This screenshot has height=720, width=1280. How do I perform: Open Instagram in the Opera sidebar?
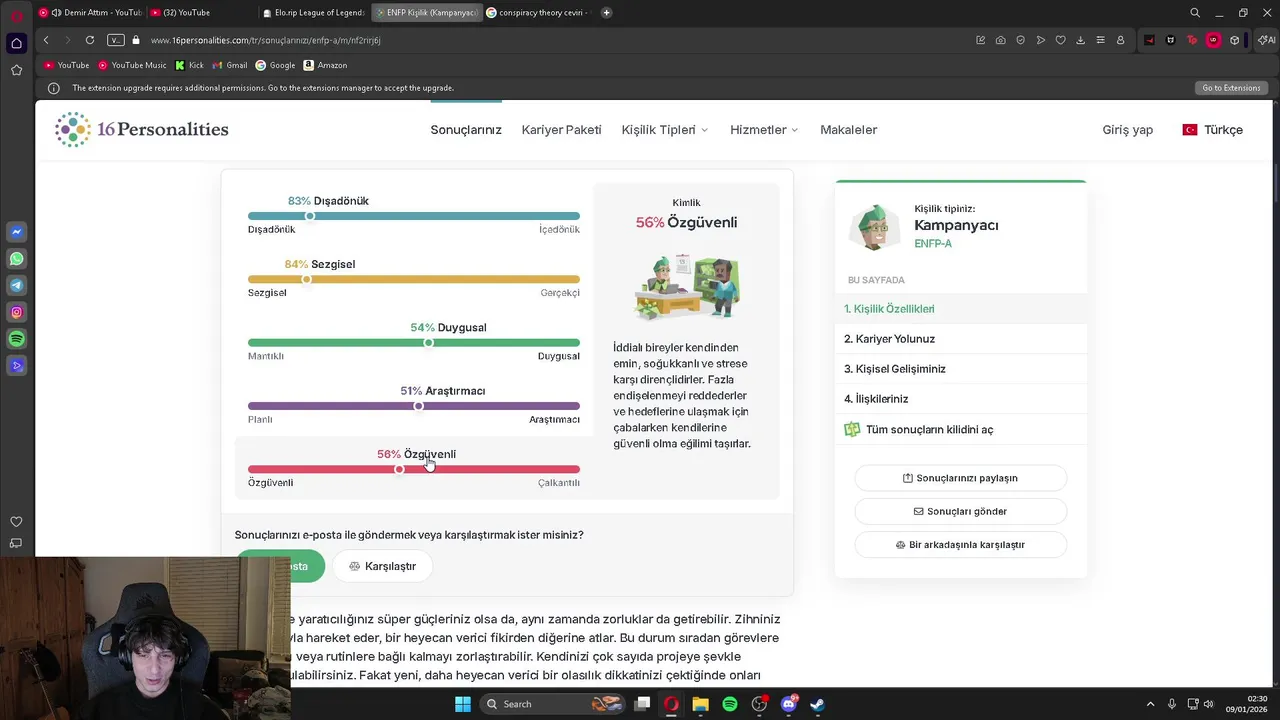pos(16,313)
